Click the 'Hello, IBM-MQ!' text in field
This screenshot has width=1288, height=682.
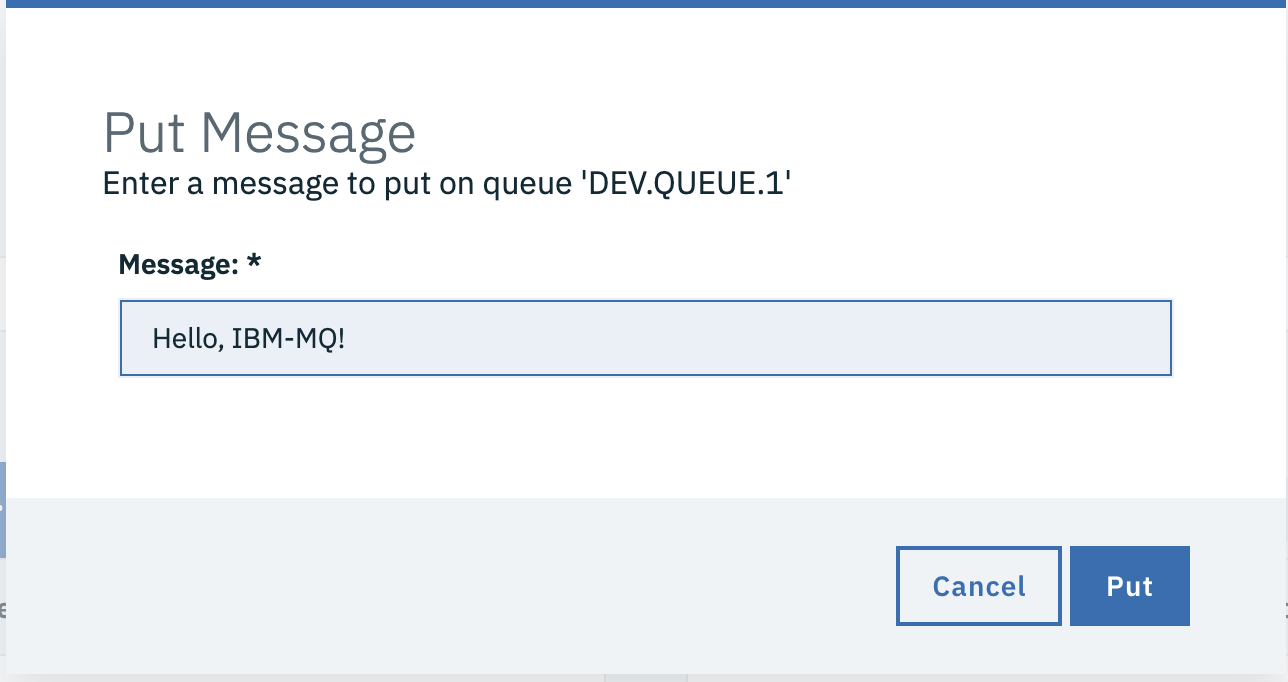(x=249, y=339)
